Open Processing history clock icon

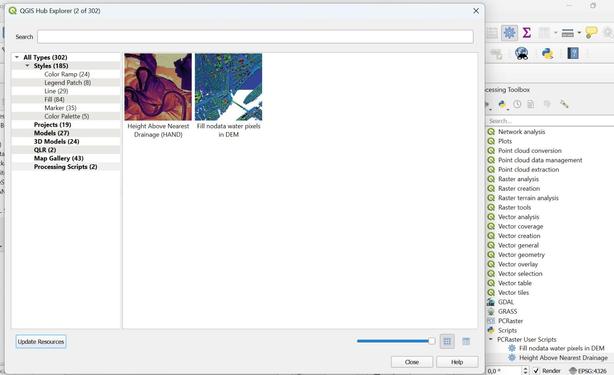517,104
